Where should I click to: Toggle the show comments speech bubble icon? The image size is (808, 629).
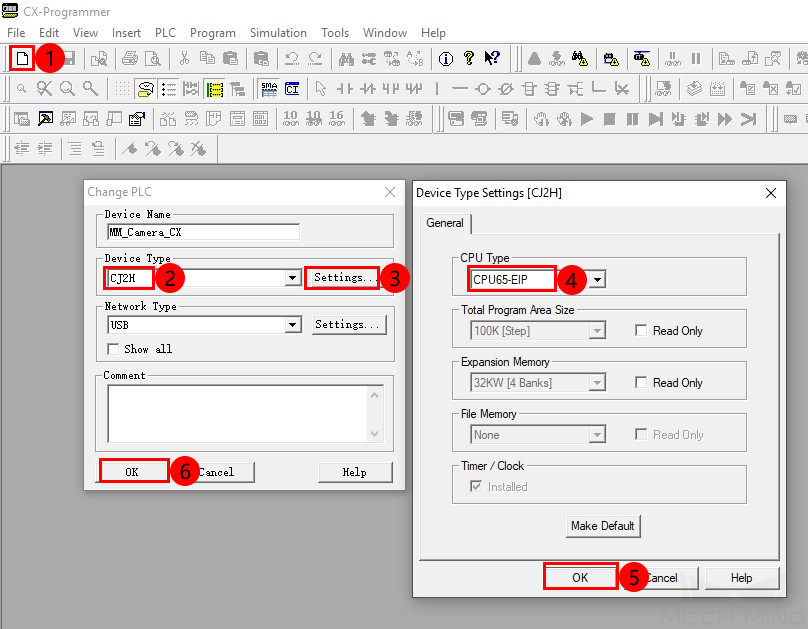[146, 89]
